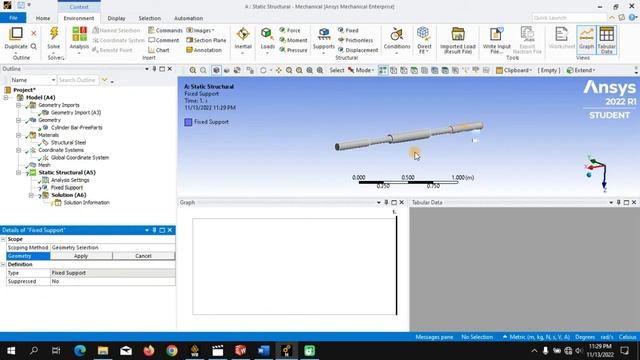This screenshot has width=640, height=360.
Task: Select Geometry Import (A3) in outline
Action: pos(76,113)
